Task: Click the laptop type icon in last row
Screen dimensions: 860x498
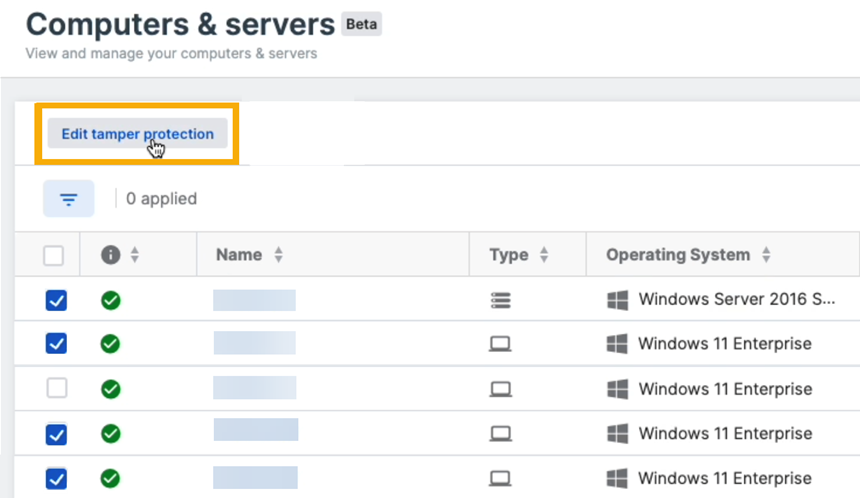Action: 500,477
